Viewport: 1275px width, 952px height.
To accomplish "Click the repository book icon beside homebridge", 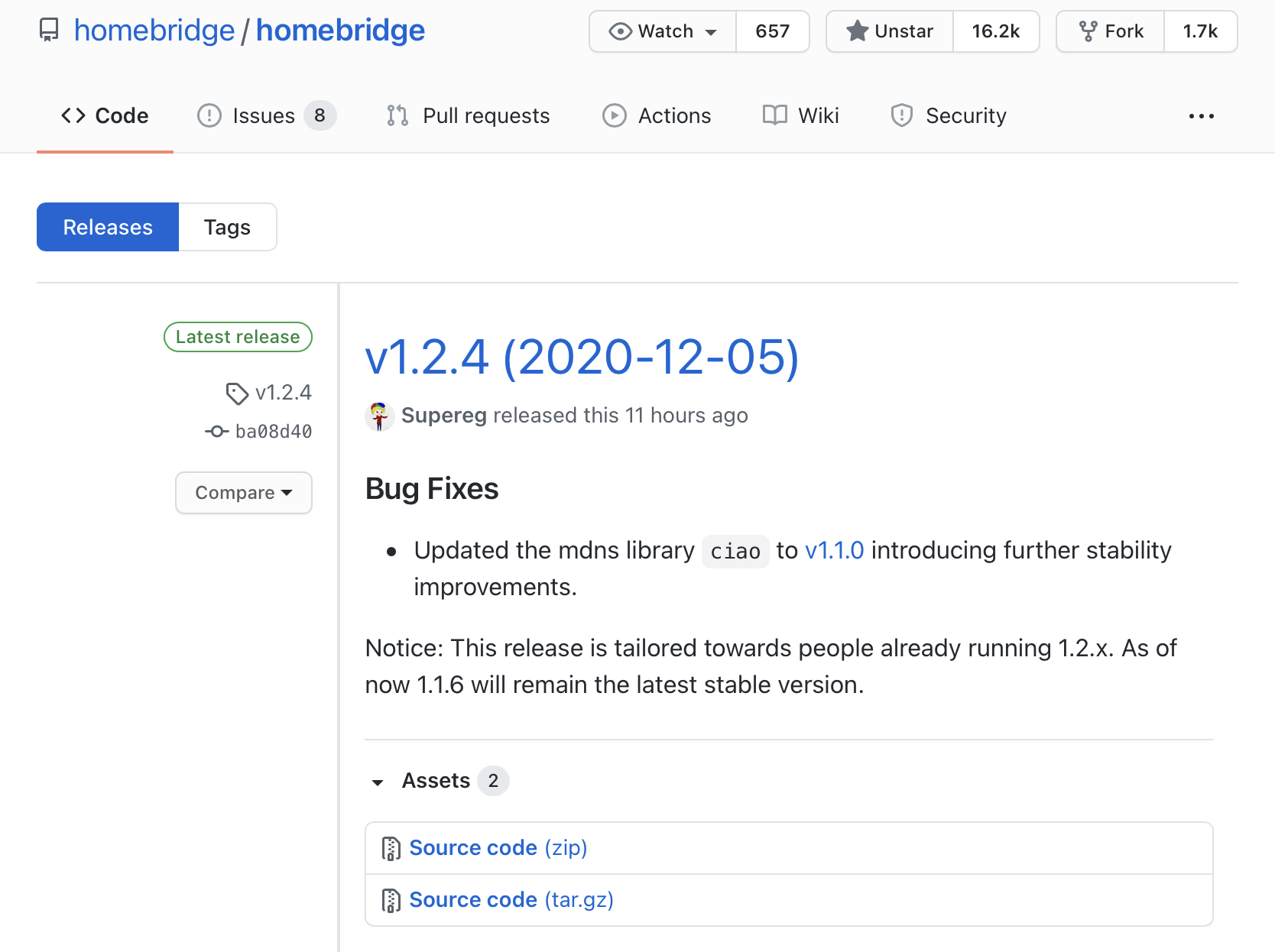I will (49, 31).
